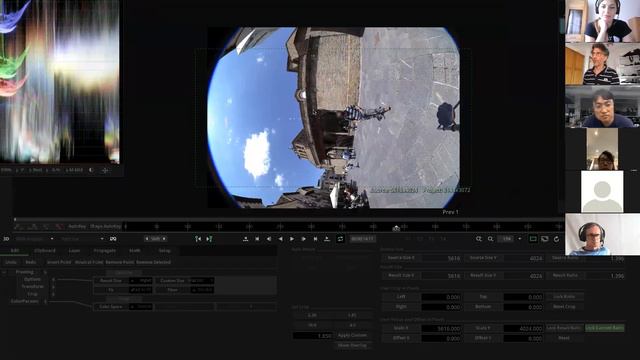Open the Clipboard tab
This screenshot has height=360, width=640.
44,251
